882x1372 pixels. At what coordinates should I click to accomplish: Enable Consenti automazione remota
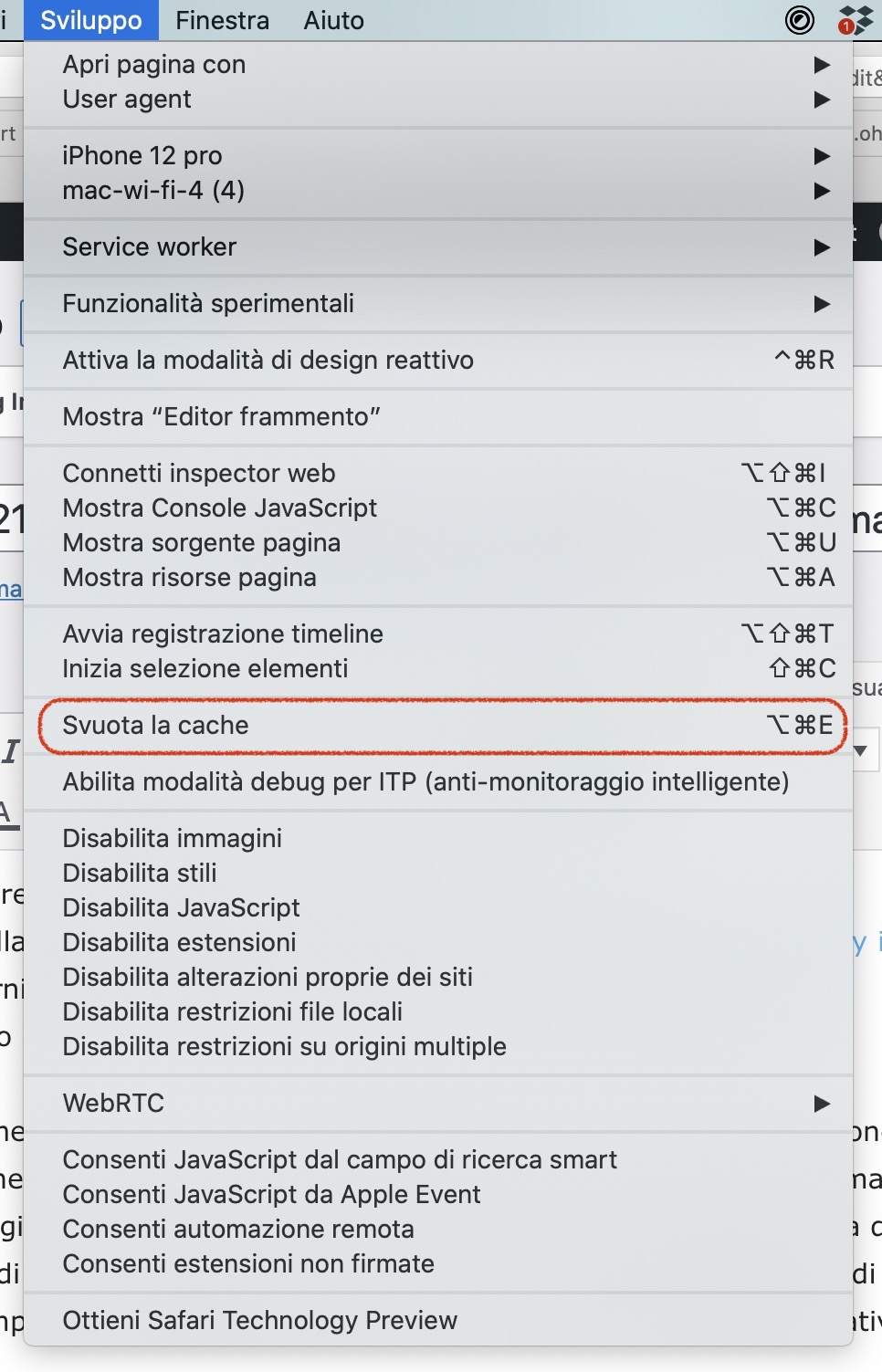[238, 1230]
